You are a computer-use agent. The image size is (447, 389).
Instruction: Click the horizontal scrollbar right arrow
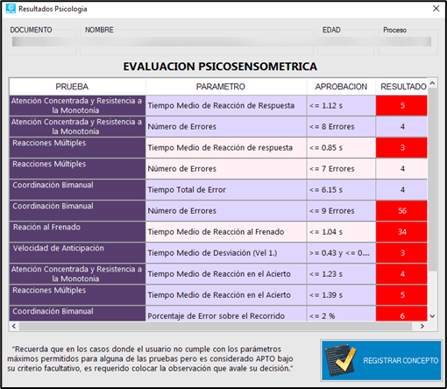[x=422, y=326]
